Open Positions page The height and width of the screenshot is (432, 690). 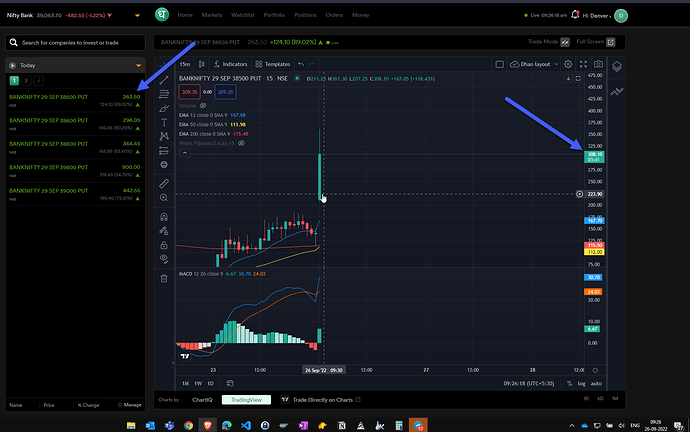tap(305, 15)
